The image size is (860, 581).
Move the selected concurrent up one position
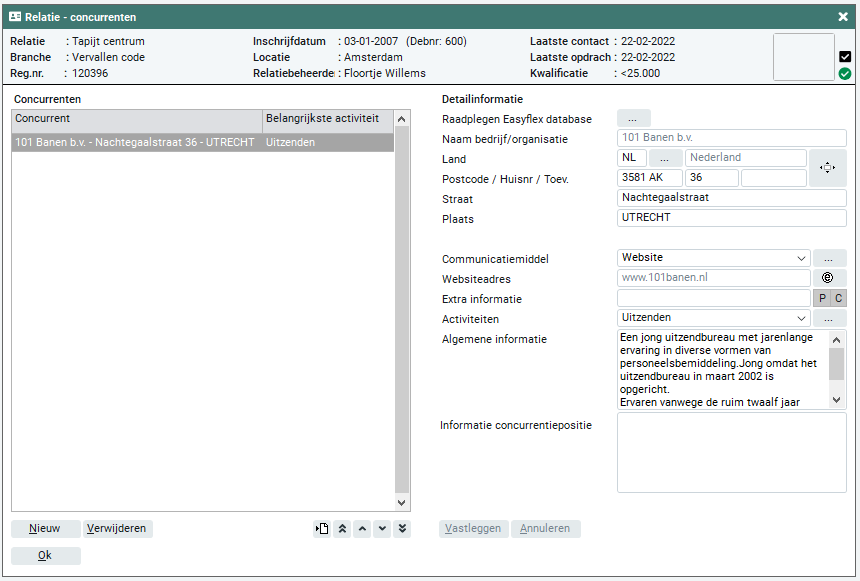(362, 529)
